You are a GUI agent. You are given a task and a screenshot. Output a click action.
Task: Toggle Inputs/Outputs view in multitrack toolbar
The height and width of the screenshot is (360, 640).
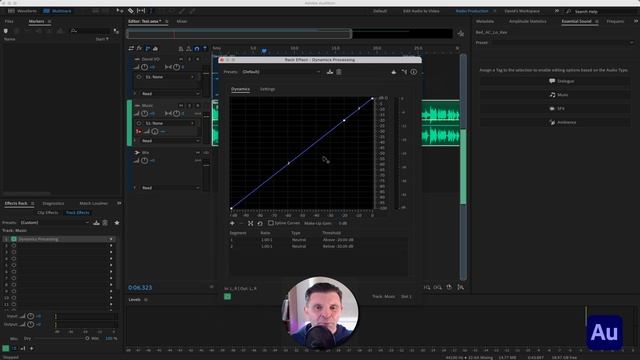pos(131,48)
